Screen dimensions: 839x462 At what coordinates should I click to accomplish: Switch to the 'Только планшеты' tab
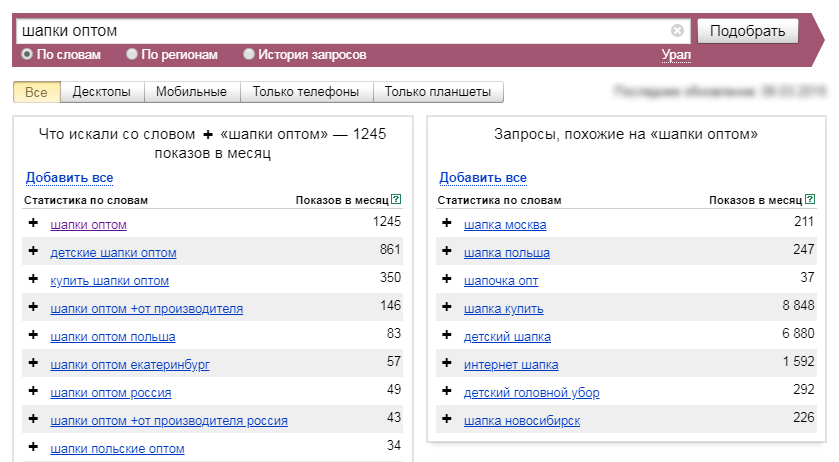click(438, 92)
